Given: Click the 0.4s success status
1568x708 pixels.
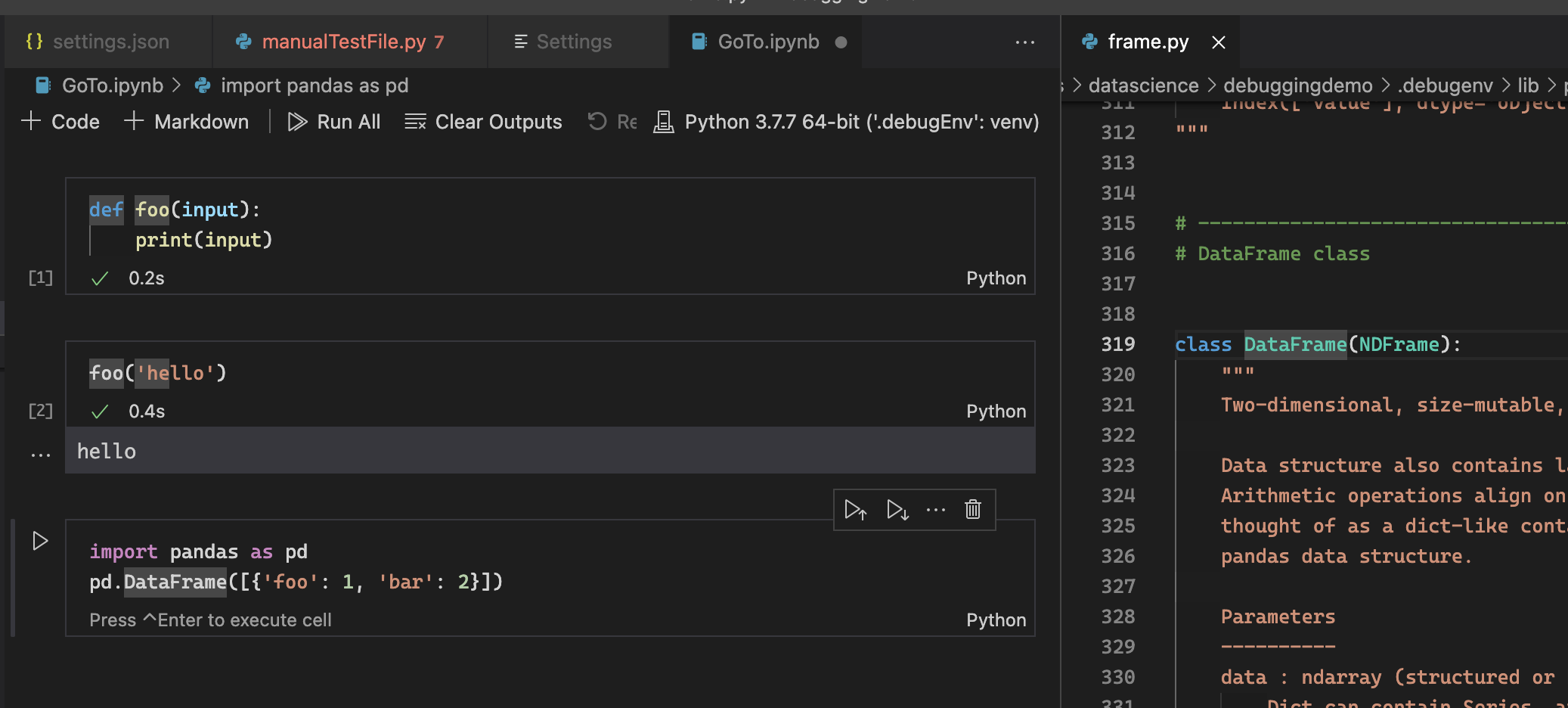Looking at the screenshot, I should [x=146, y=411].
